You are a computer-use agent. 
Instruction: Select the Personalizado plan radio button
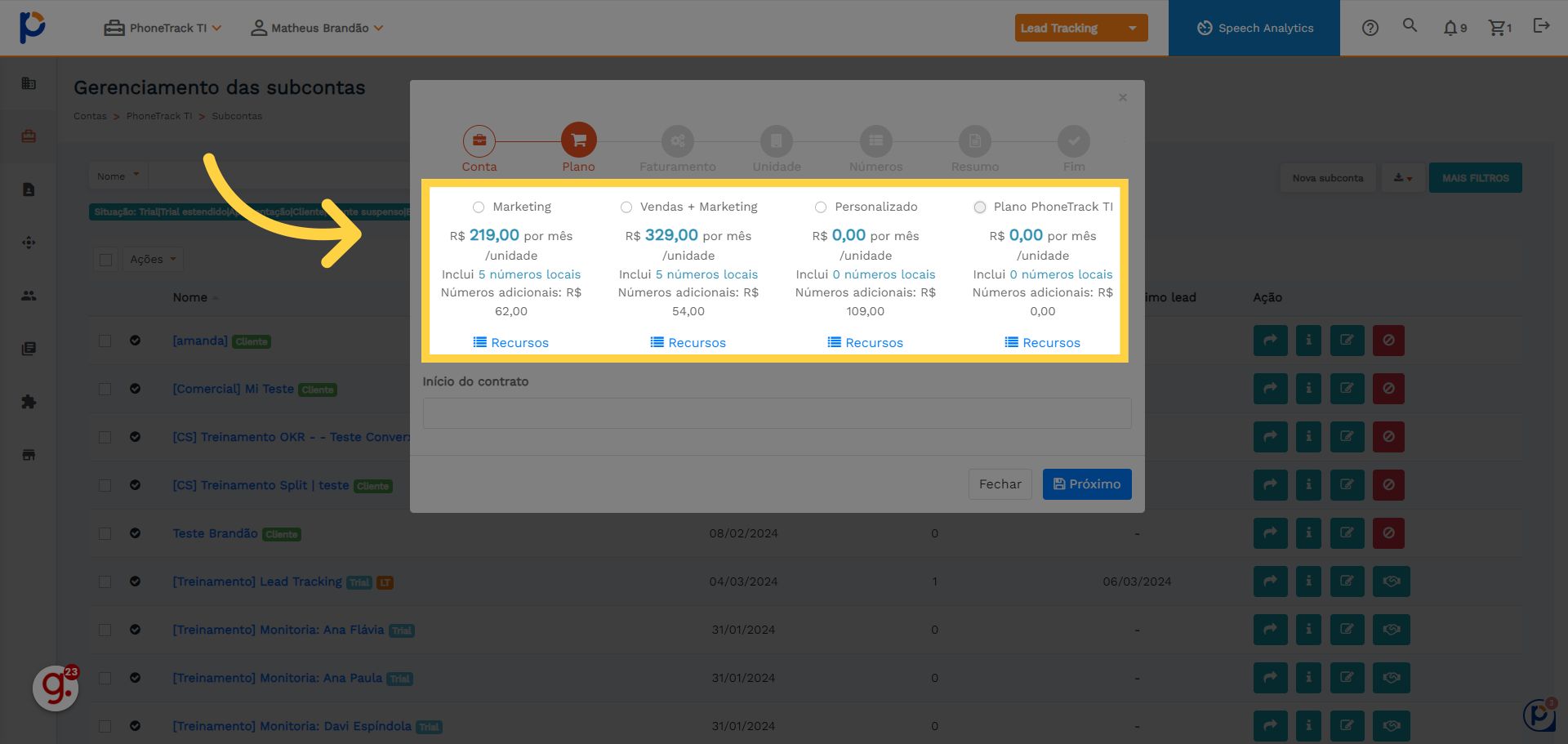tap(821, 207)
